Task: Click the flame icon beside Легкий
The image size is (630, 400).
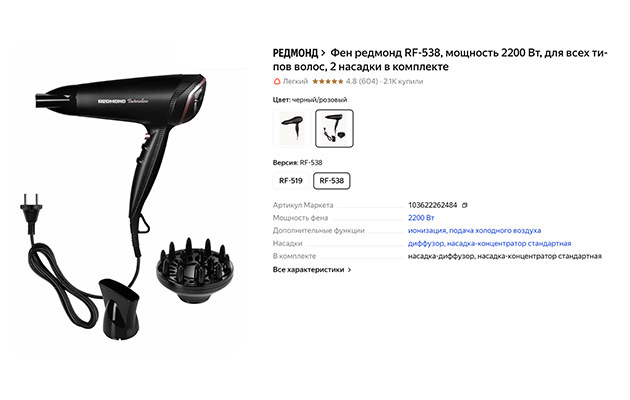Action: tap(276, 82)
